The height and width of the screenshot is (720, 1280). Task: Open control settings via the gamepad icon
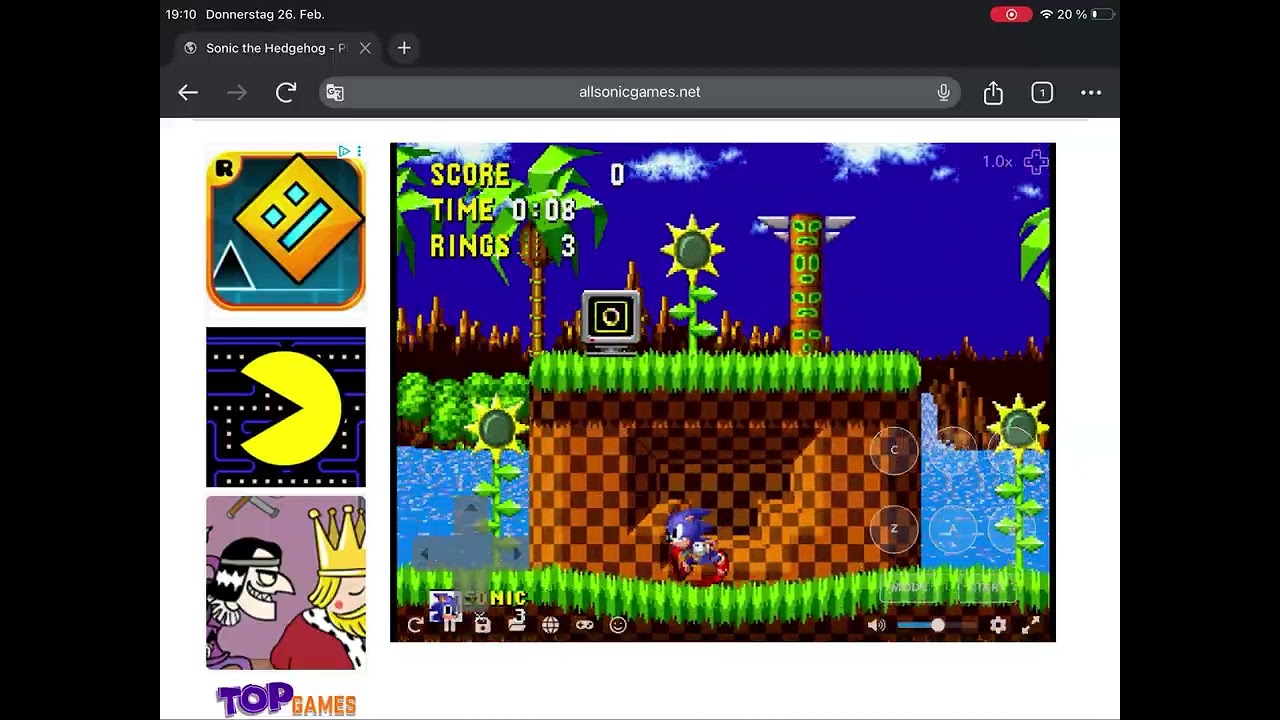(x=584, y=625)
